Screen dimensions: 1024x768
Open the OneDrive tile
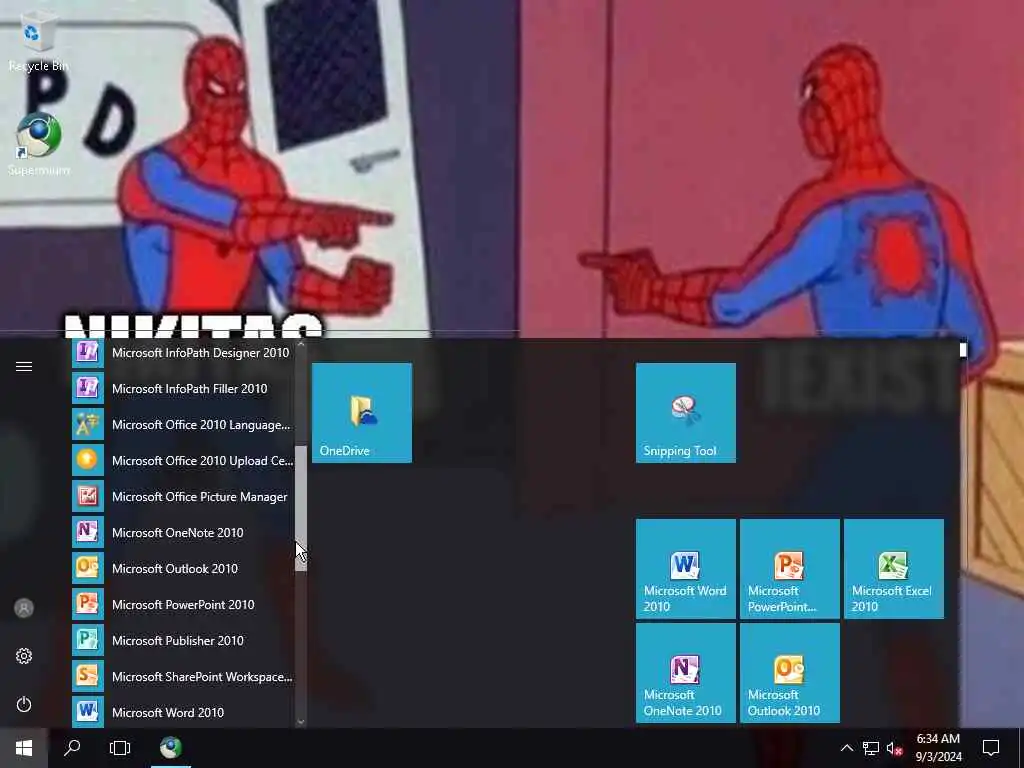point(362,413)
